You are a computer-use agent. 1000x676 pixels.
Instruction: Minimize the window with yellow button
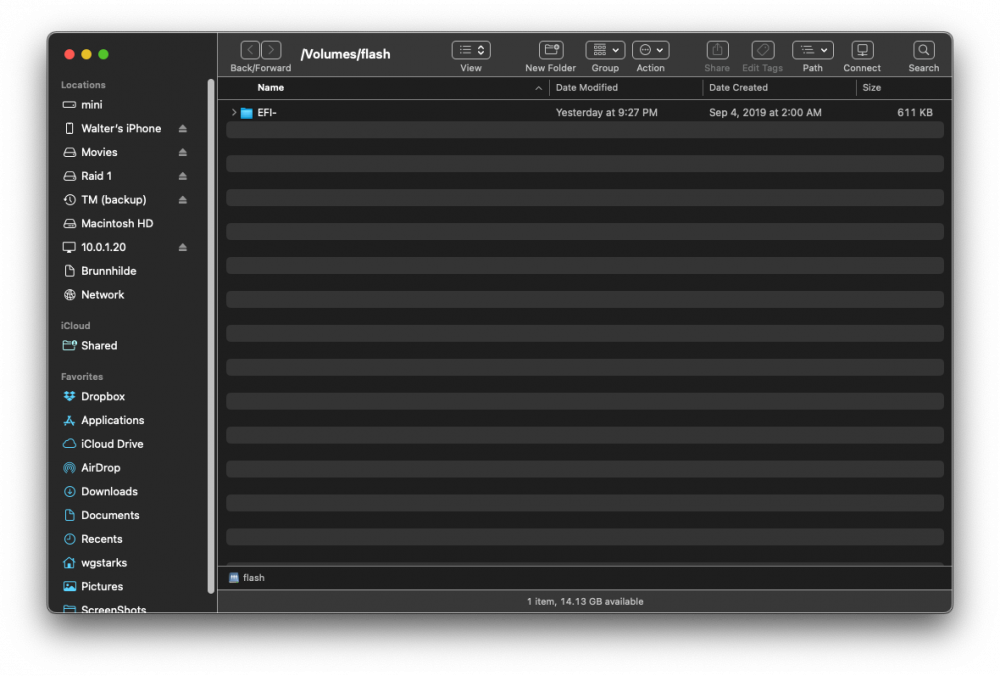(x=87, y=54)
